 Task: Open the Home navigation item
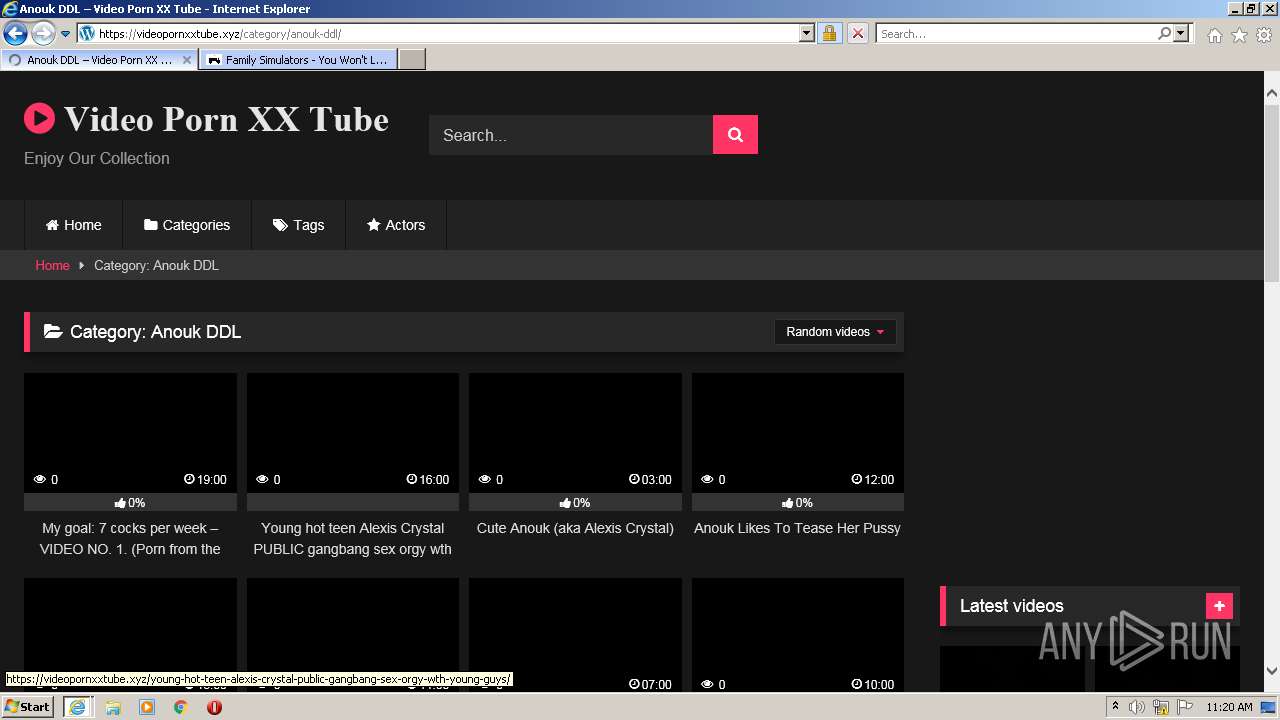pyautogui.click(x=74, y=225)
